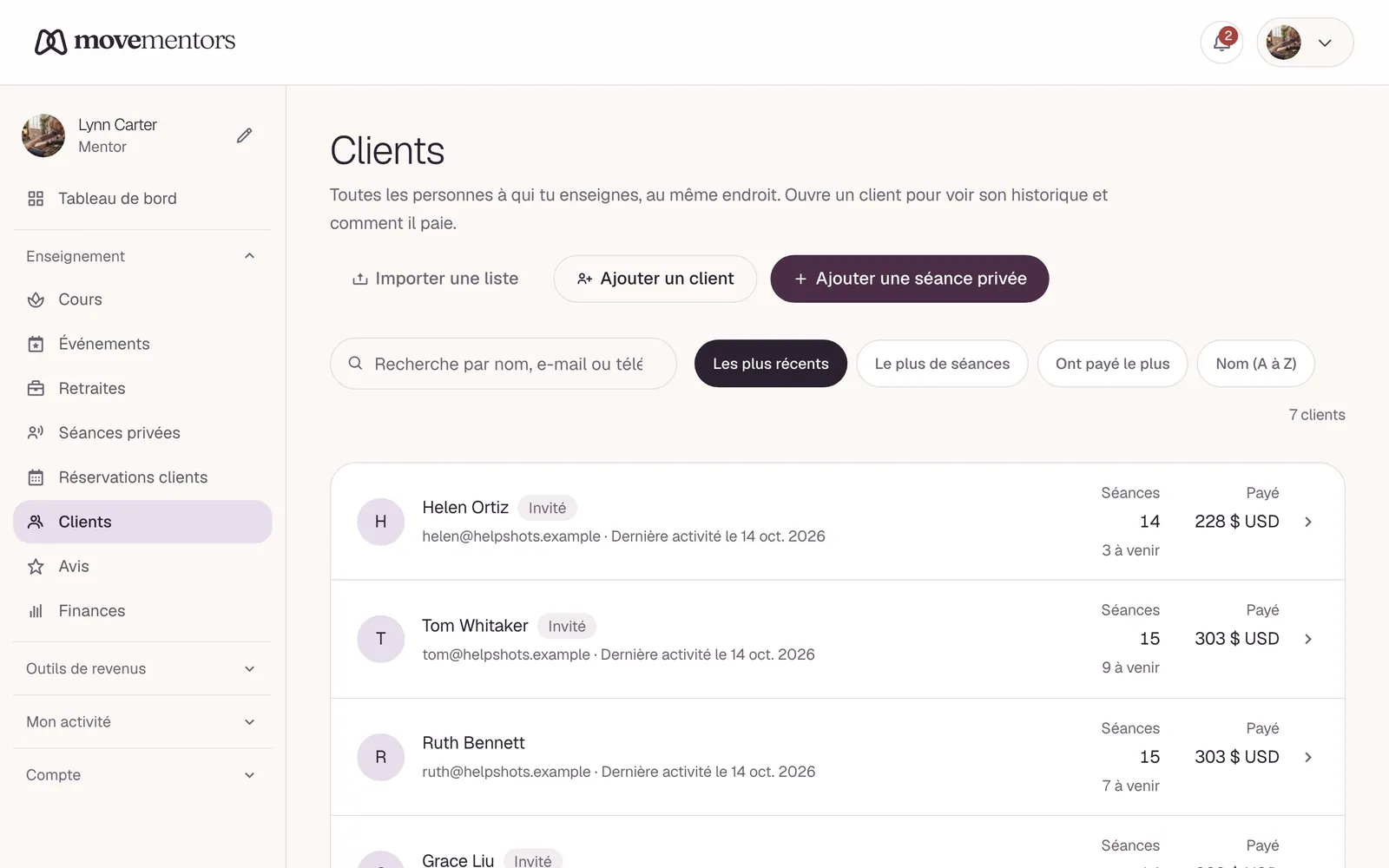Collapse the Enseignement section
This screenshot has height=868, width=1389.
pyautogui.click(x=142, y=256)
